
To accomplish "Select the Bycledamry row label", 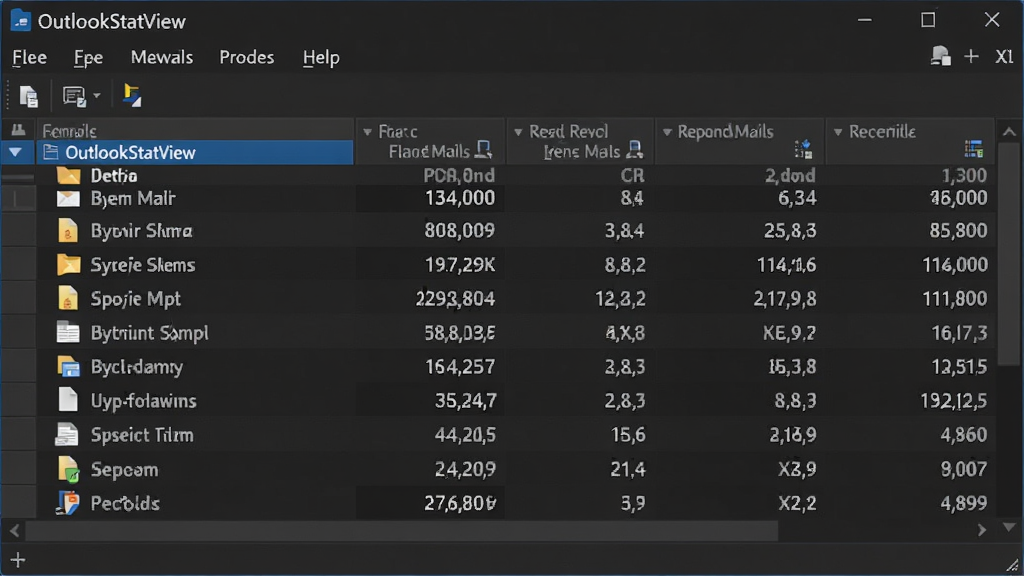I will pyautogui.click(x=136, y=366).
